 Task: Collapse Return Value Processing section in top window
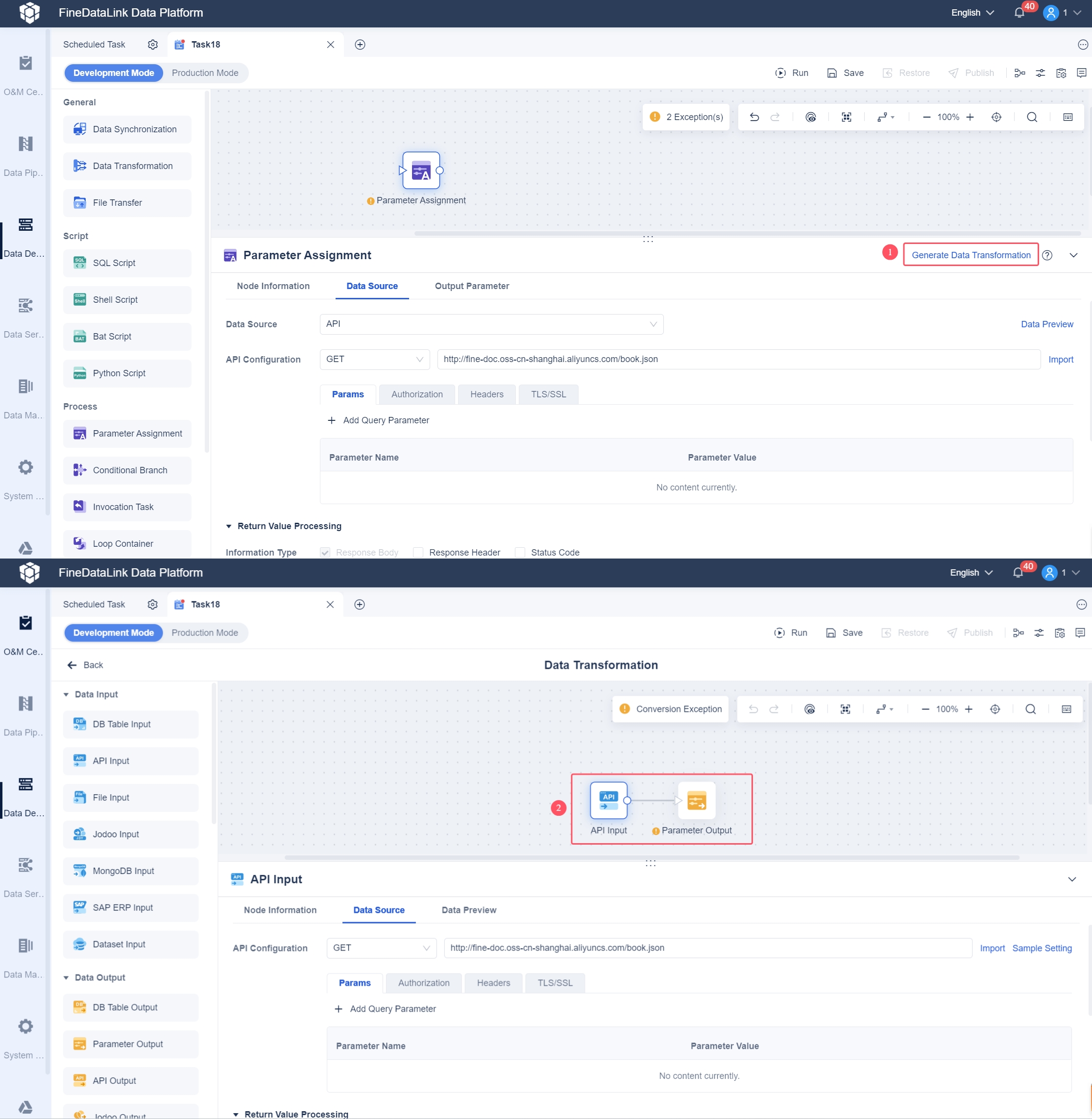point(229,526)
